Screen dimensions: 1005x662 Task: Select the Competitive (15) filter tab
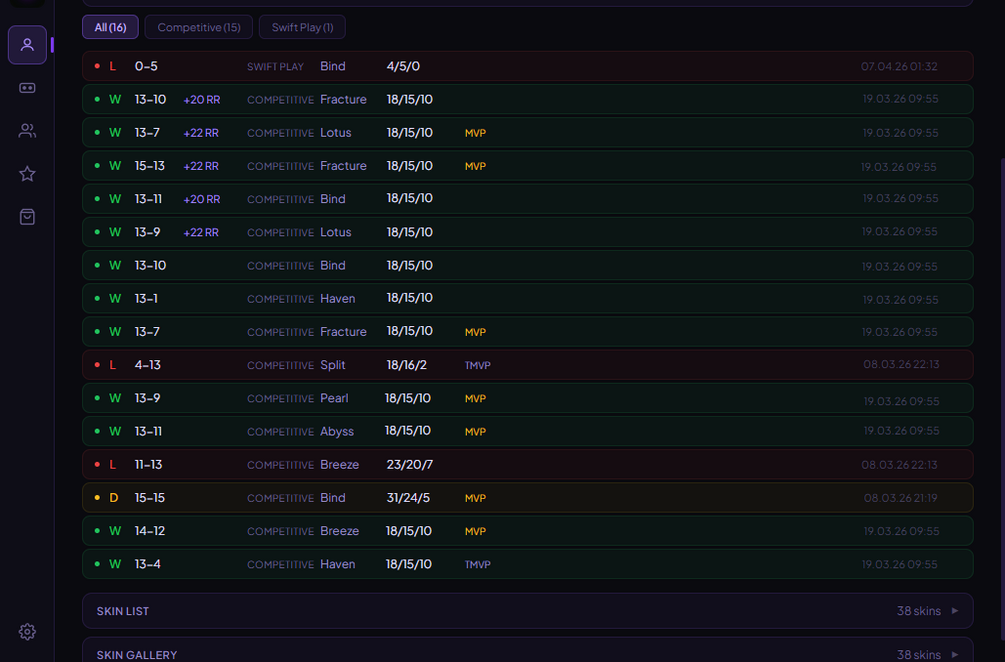(x=199, y=27)
